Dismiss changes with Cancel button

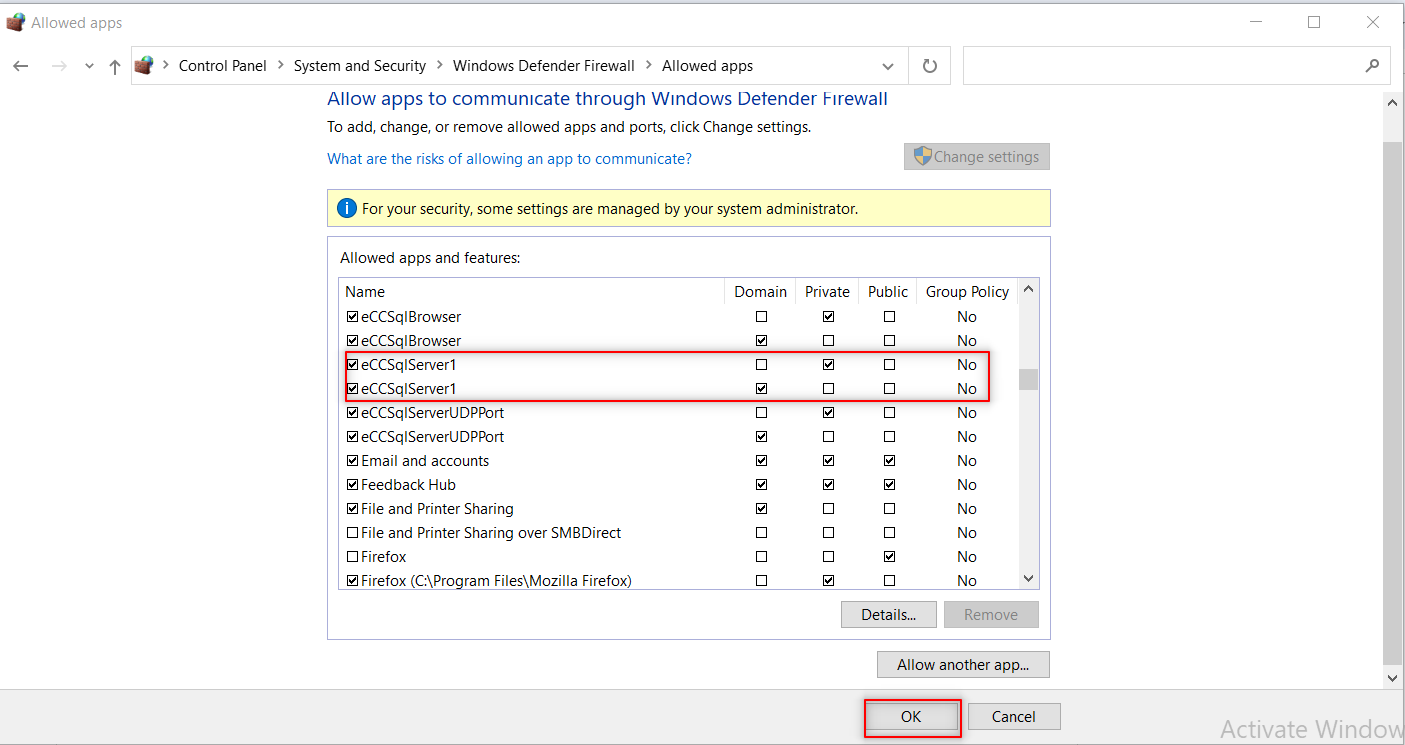(x=1013, y=717)
